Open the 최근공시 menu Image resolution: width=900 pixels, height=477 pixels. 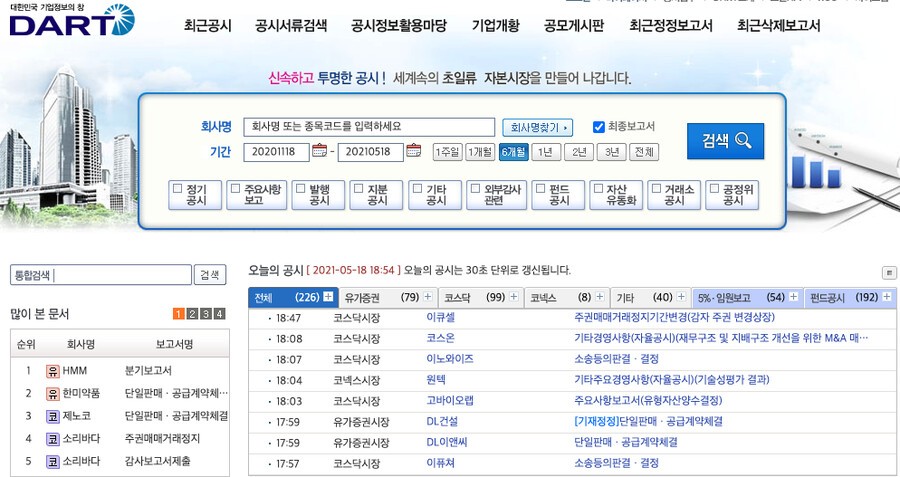[208, 25]
